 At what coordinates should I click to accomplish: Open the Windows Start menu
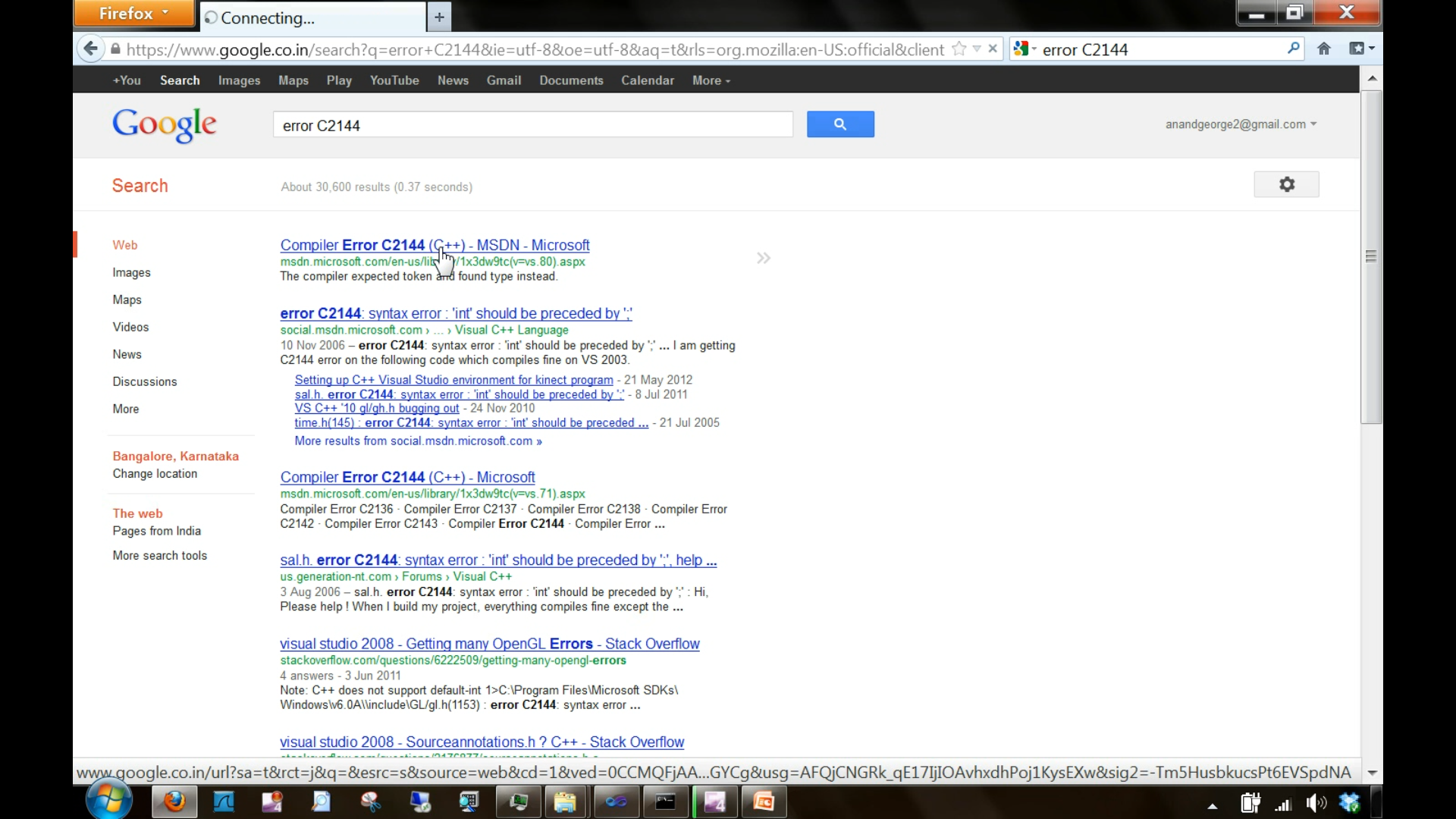[109, 800]
